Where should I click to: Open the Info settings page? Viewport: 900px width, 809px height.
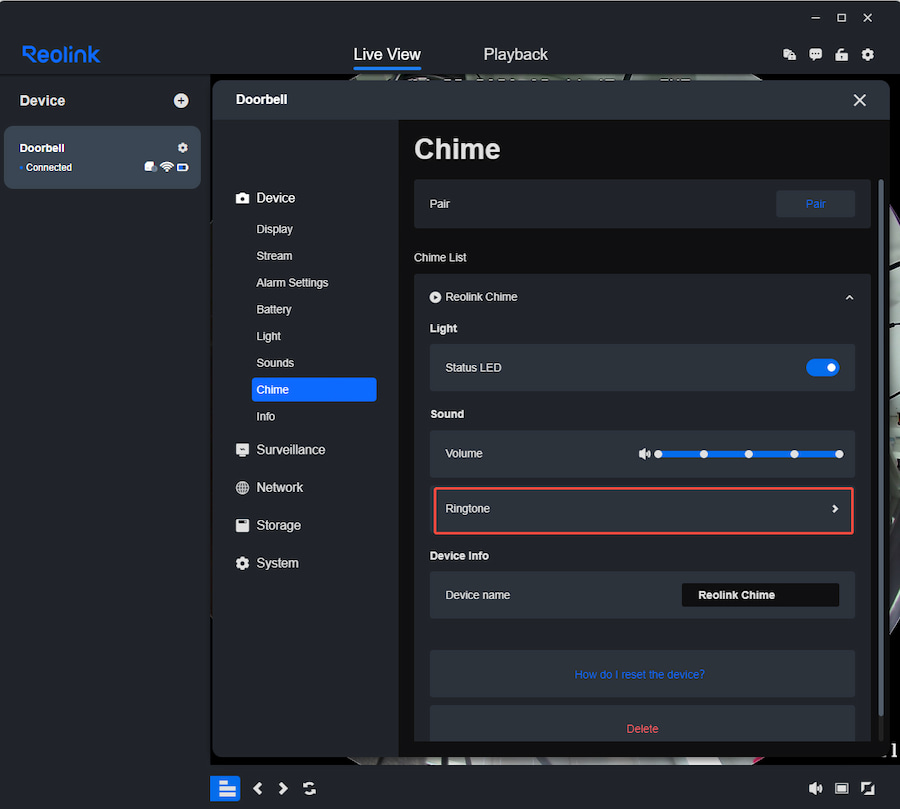[265, 416]
